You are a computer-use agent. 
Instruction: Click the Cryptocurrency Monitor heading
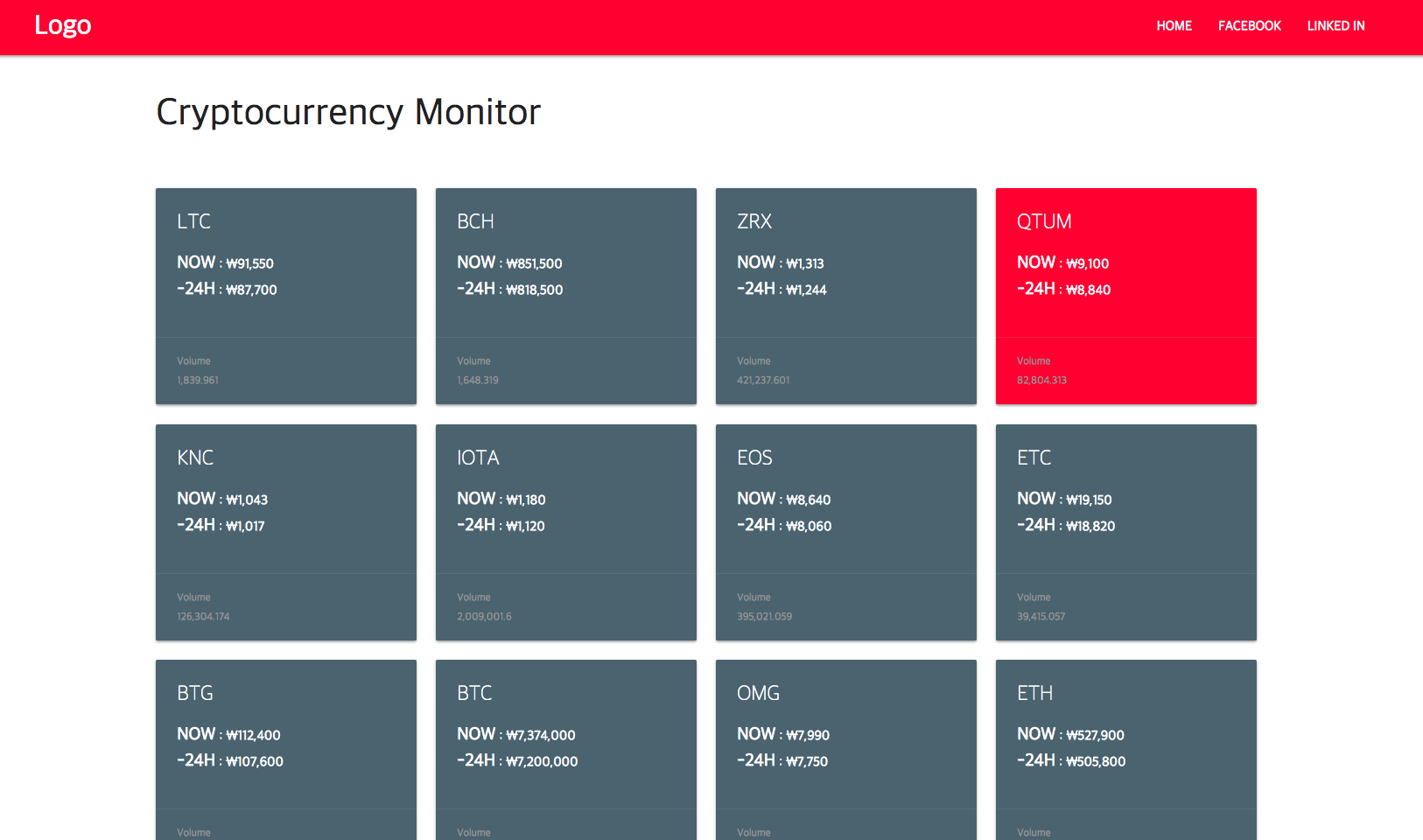[x=348, y=112]
